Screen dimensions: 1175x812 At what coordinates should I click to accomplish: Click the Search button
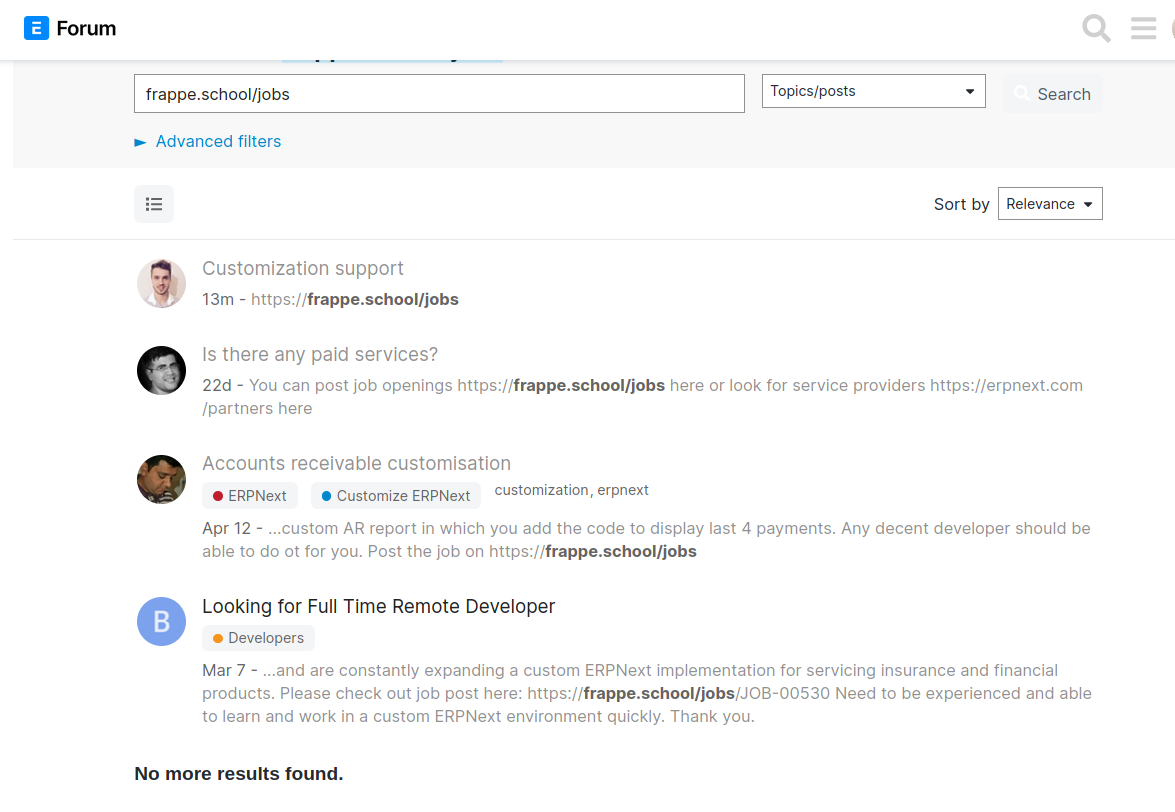coord(1052,94)
